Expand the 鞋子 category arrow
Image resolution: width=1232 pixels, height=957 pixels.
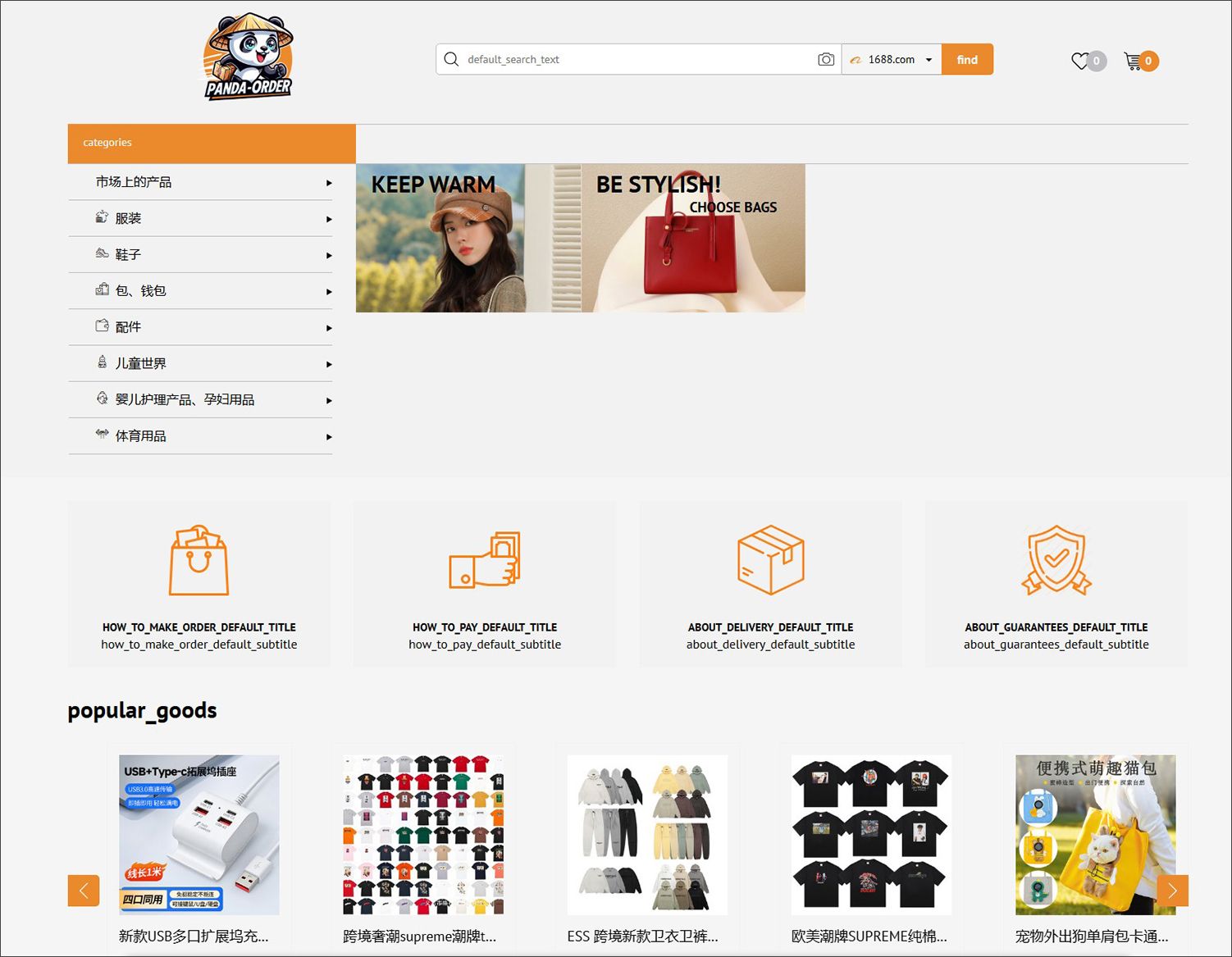pyautogui.click(x=329, y=256)
